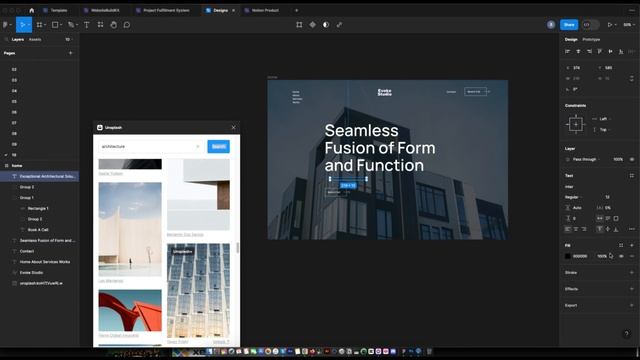The height and width of the screenshot is (360, 640).
Task: Click the Unsplash results scrollbar
Action: click(237, 247)
